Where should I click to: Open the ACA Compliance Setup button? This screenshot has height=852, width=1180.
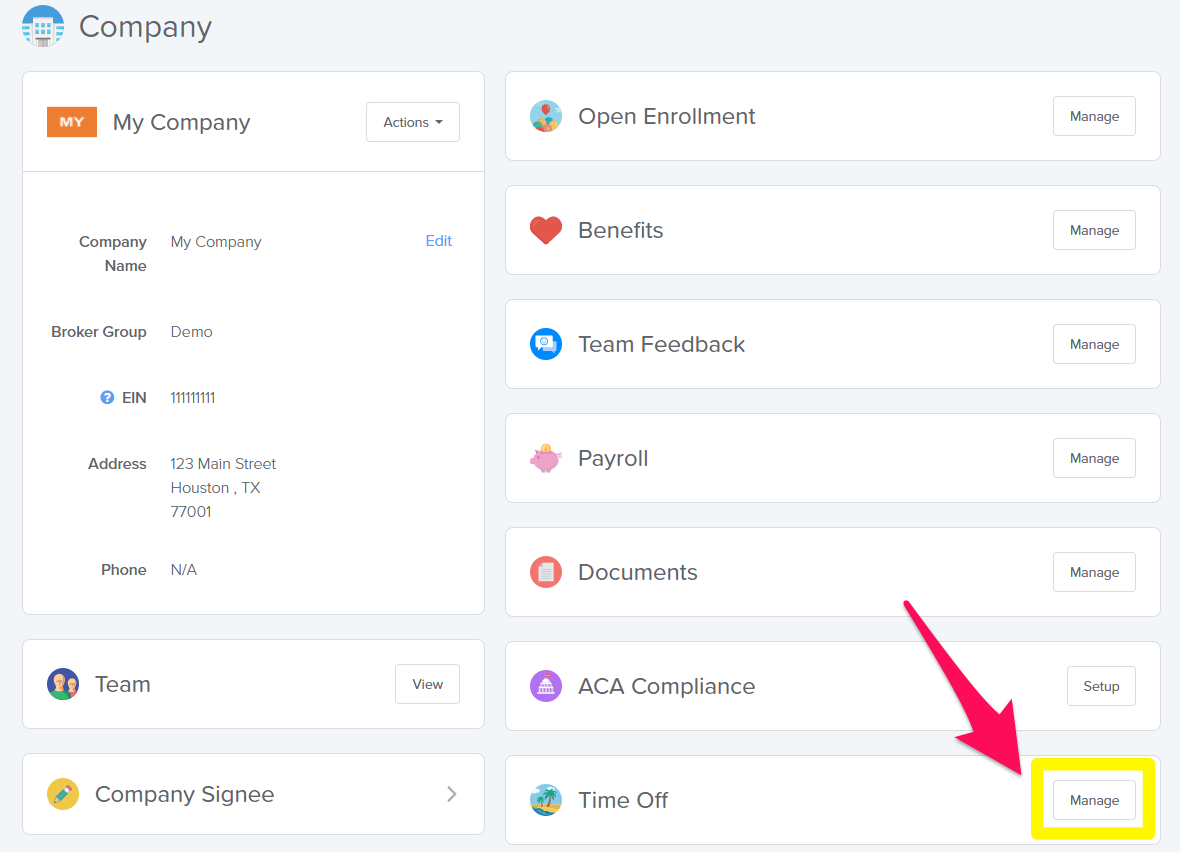[x=1101, y=686]
